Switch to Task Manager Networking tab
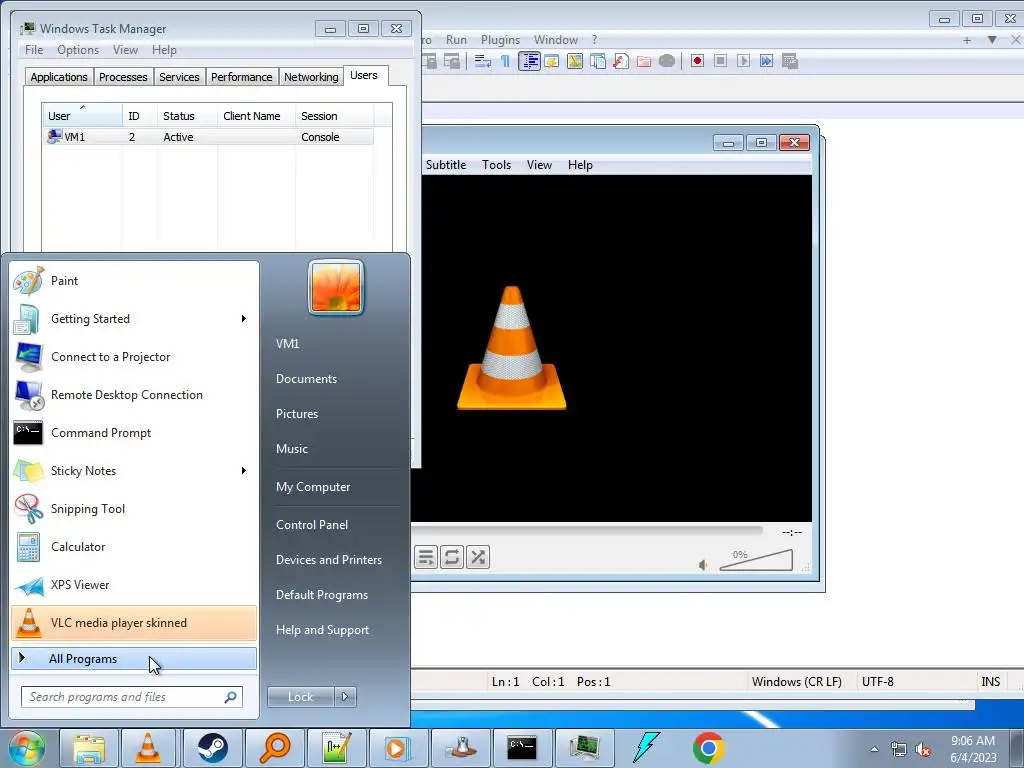The image size is (1024, 768). coord(311,77)
